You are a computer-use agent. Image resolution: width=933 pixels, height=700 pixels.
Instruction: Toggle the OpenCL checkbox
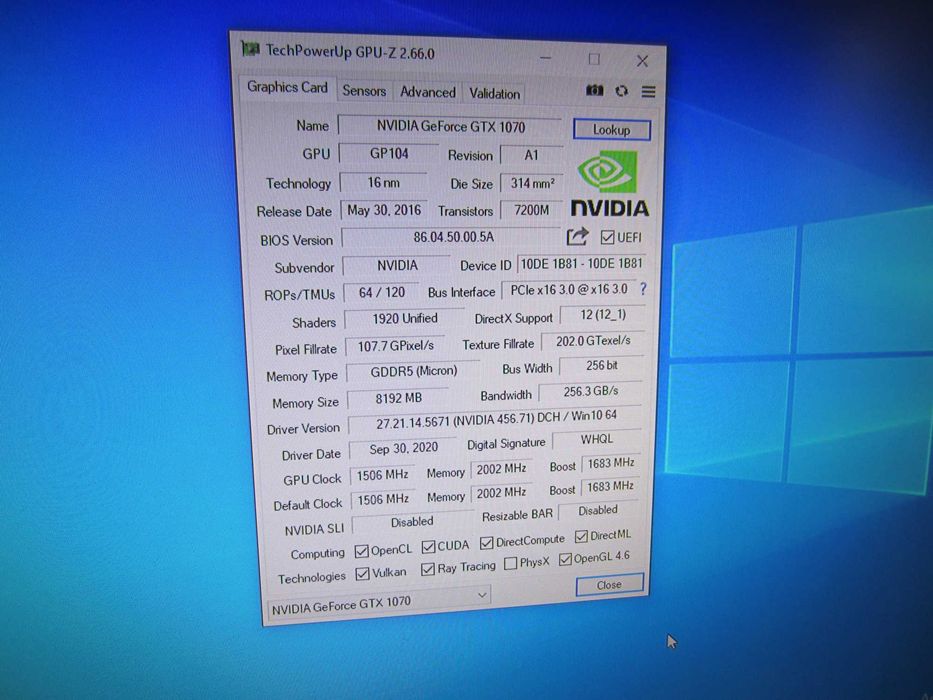click(x=361, y=551)
